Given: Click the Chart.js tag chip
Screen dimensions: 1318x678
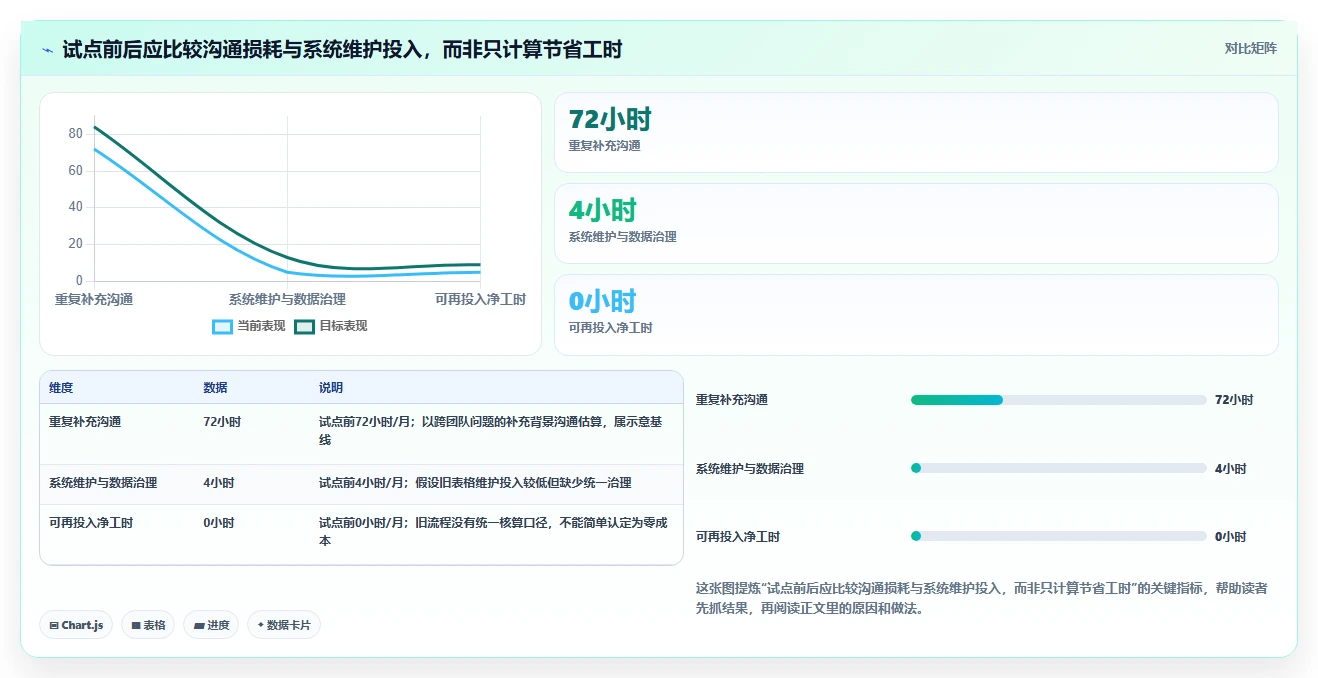Looking at the screenshot, I should (77, 625).
